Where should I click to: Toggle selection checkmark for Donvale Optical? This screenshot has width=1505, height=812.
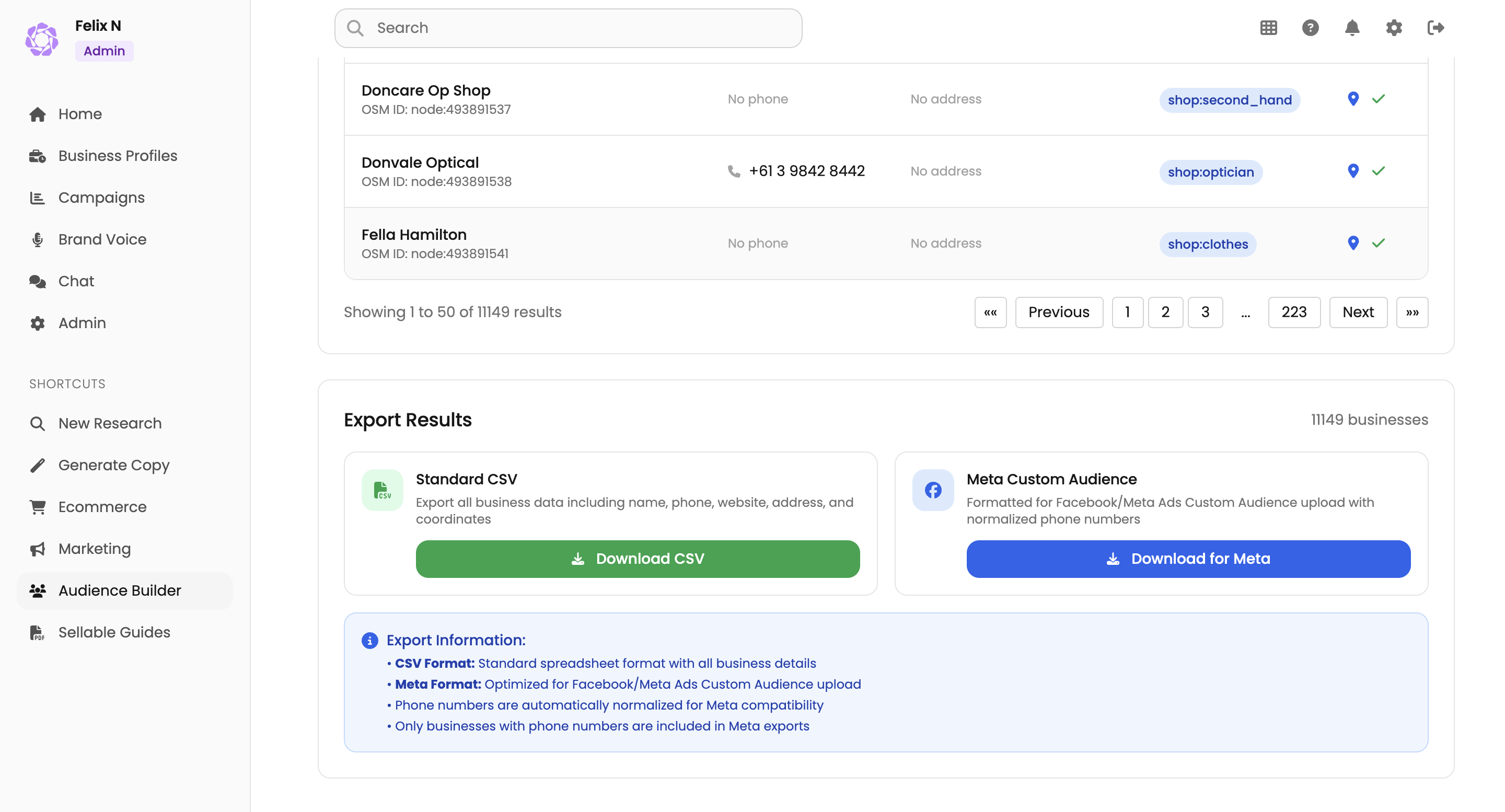tap(1378, 170)
